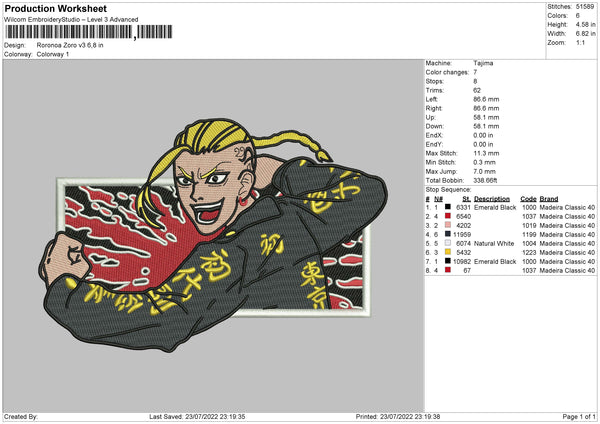The image size is (600, 424).
Task: Click the underlined St. column header
Action: tap(466, 199)
